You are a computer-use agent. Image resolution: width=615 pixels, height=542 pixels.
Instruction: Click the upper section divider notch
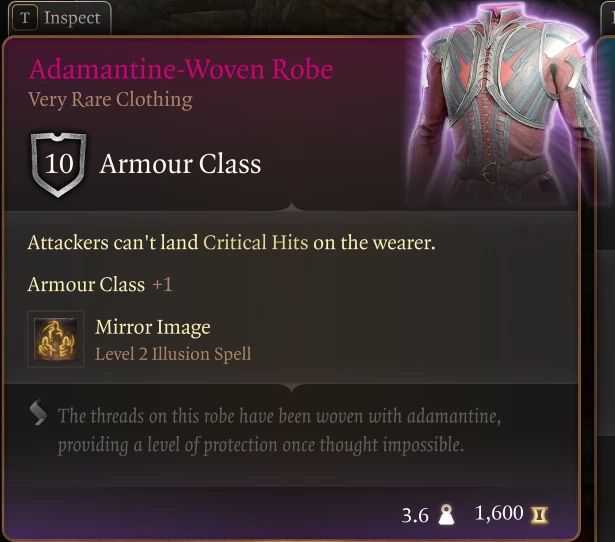291,207
